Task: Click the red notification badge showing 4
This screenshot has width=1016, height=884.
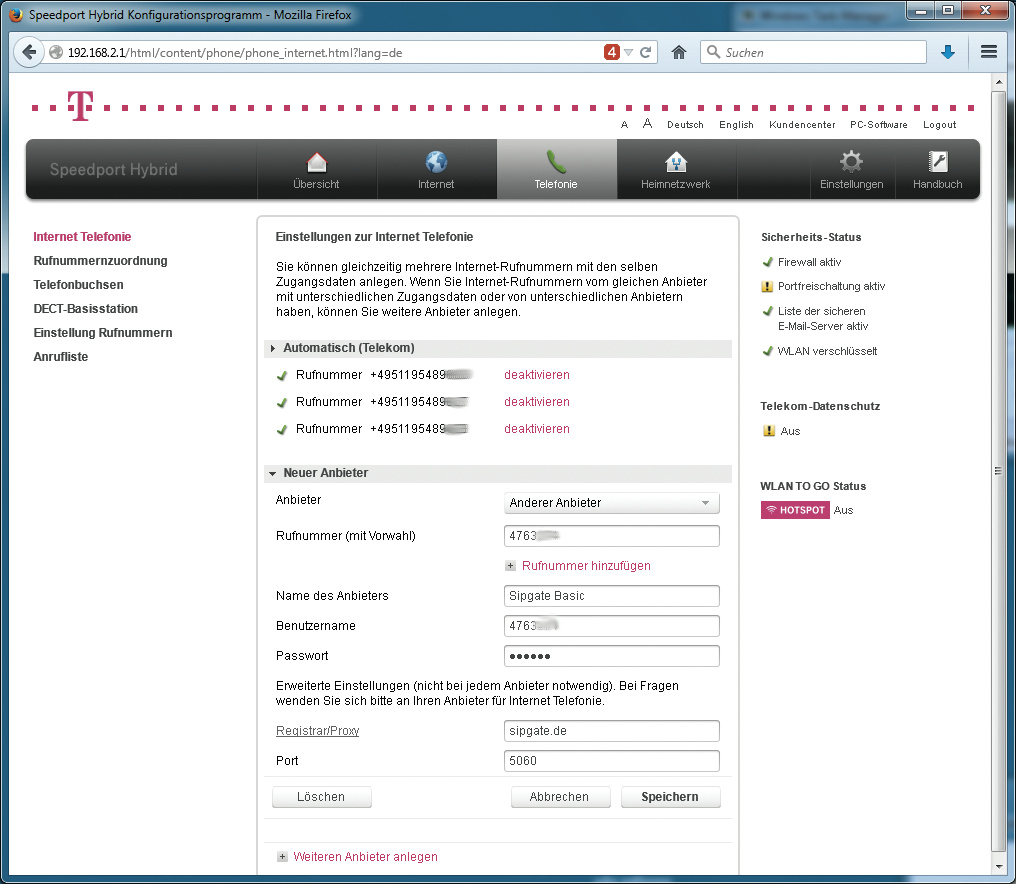Action: (x=611, y=52)
